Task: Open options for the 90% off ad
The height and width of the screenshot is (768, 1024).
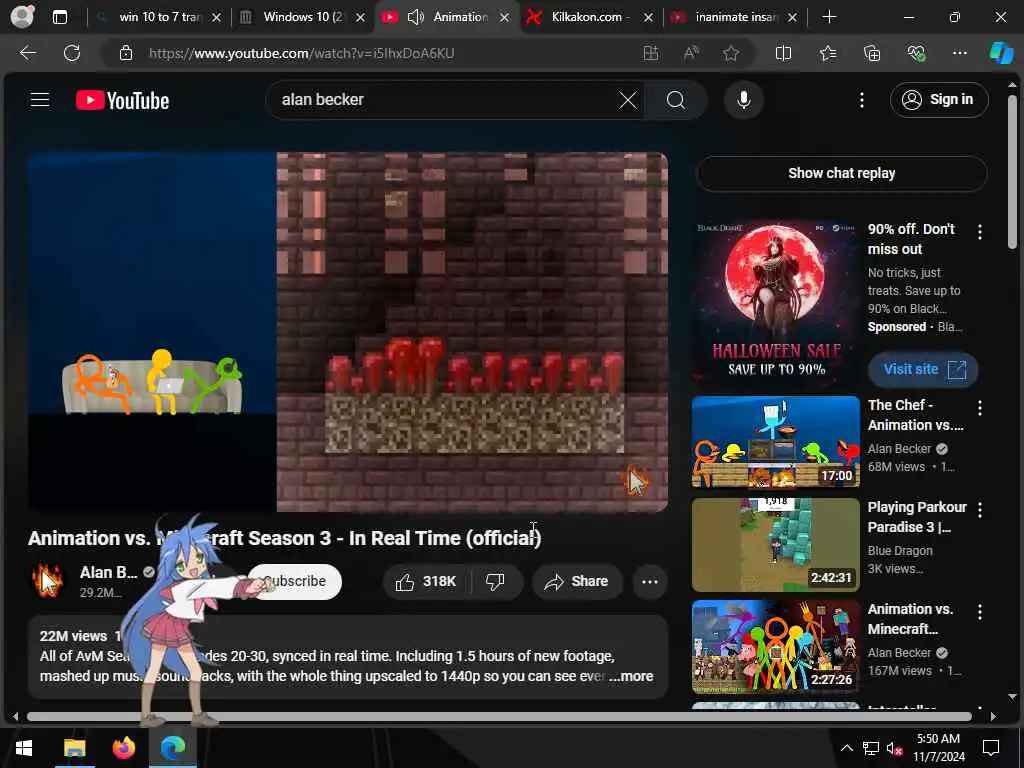Action: [980, 232]
